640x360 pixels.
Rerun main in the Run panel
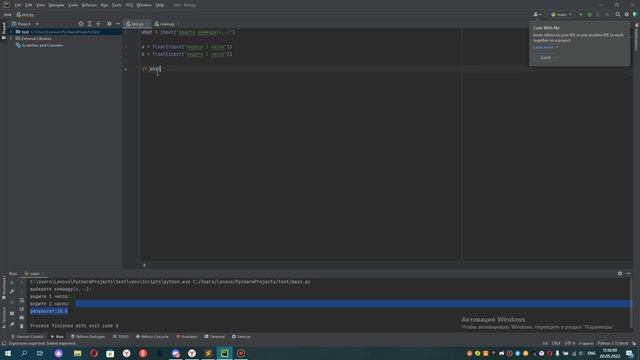pos(12,282)
